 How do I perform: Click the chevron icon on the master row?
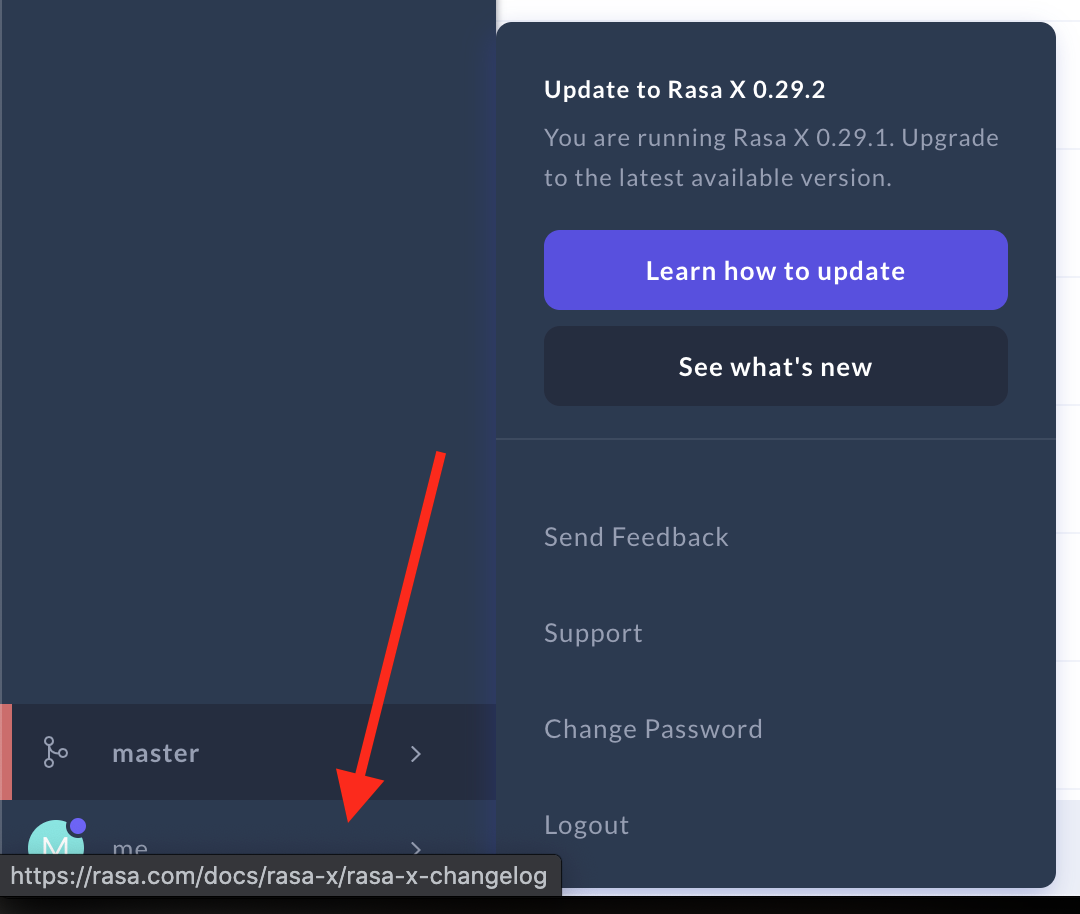coord(416,754)
